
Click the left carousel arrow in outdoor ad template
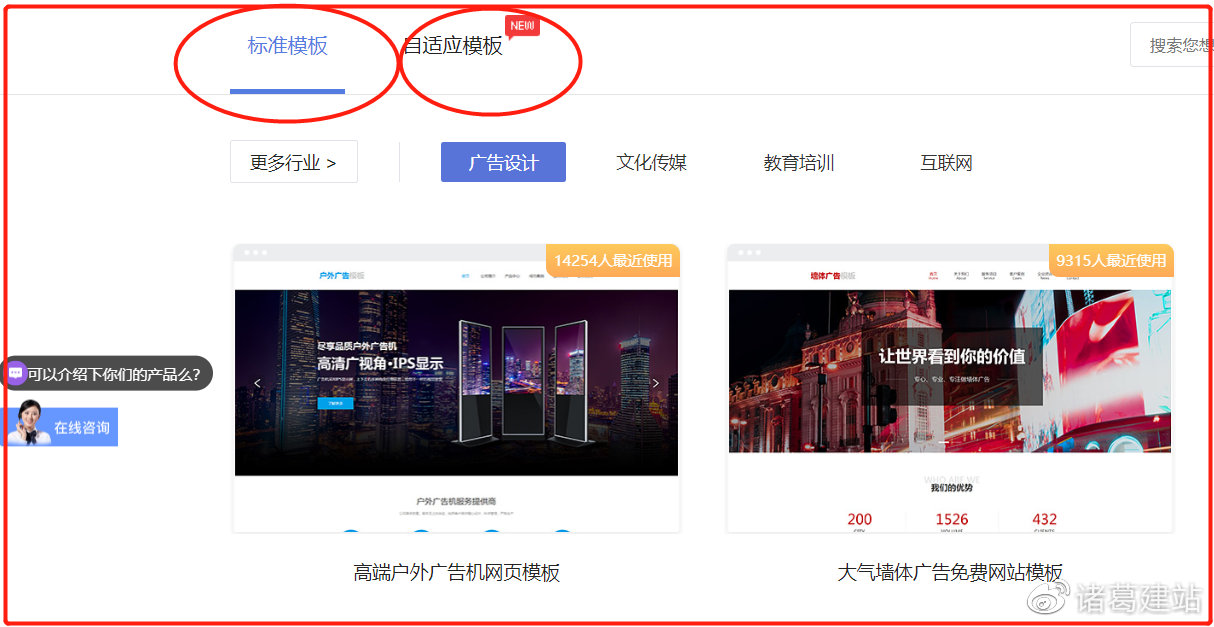pos(257,382)
